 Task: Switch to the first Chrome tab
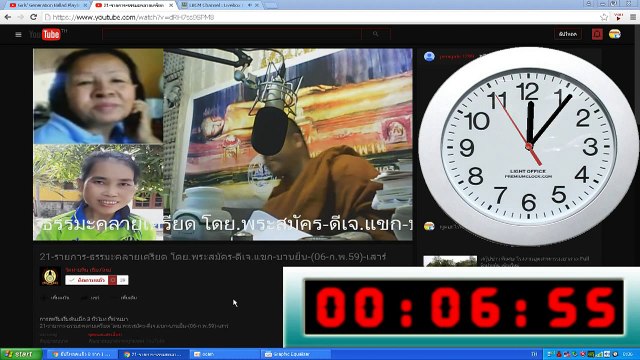[x=47, y=5]
